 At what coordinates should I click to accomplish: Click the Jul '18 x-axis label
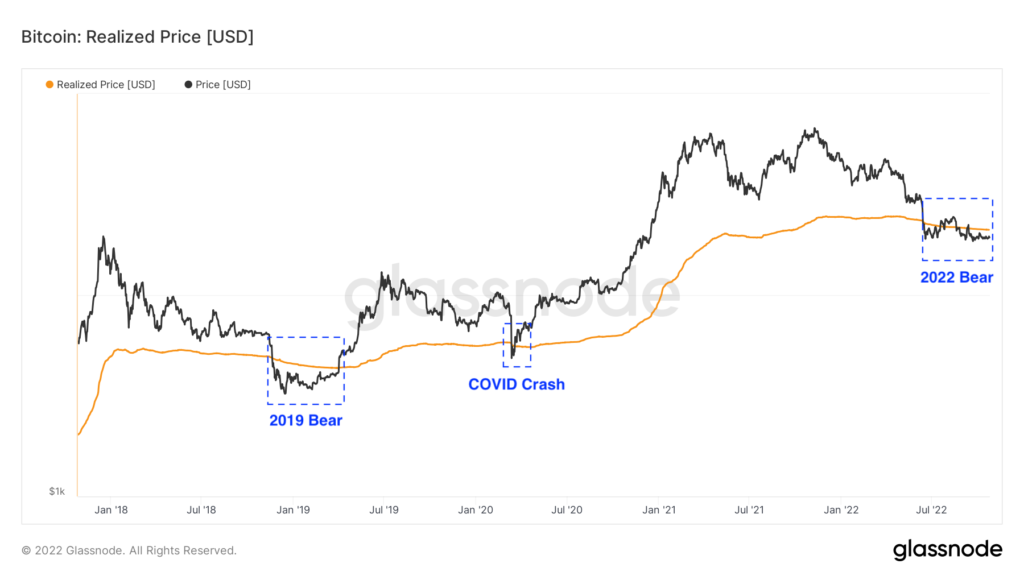202,510
